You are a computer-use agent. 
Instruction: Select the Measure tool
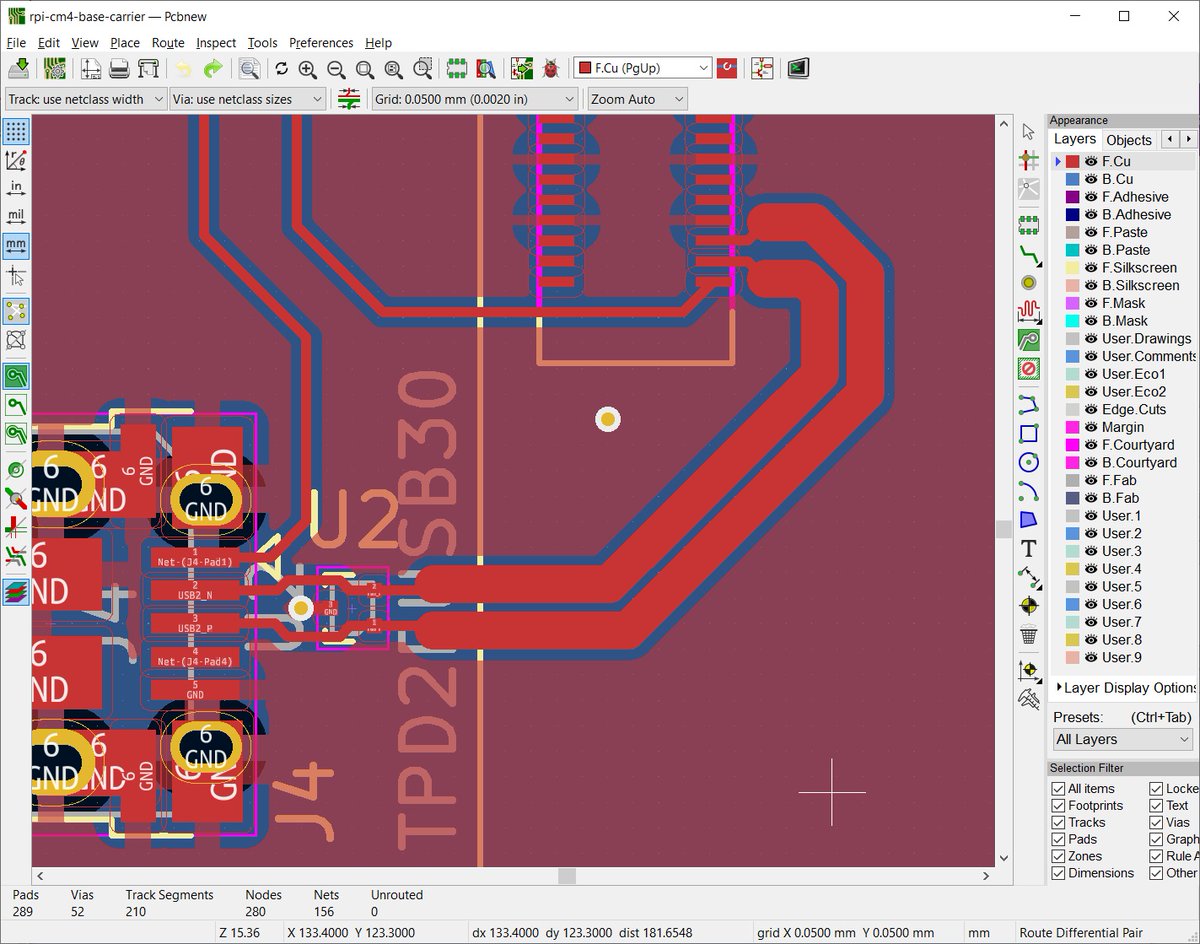pyautogui.click(x=1030, y=697)
